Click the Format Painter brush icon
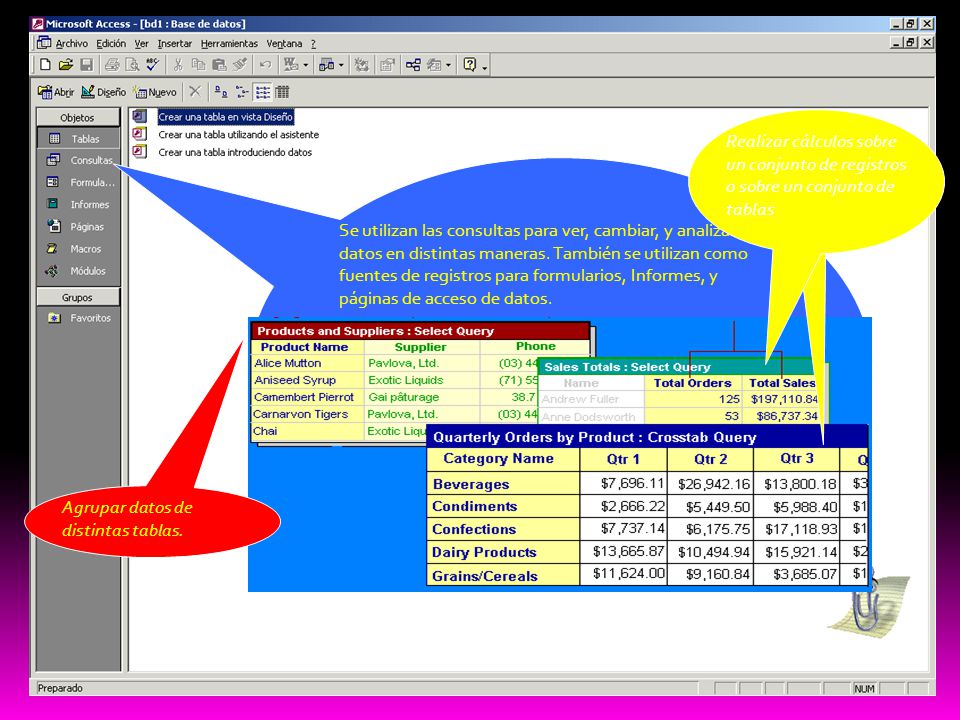The image size is (960, 720). tap(240, 64)
